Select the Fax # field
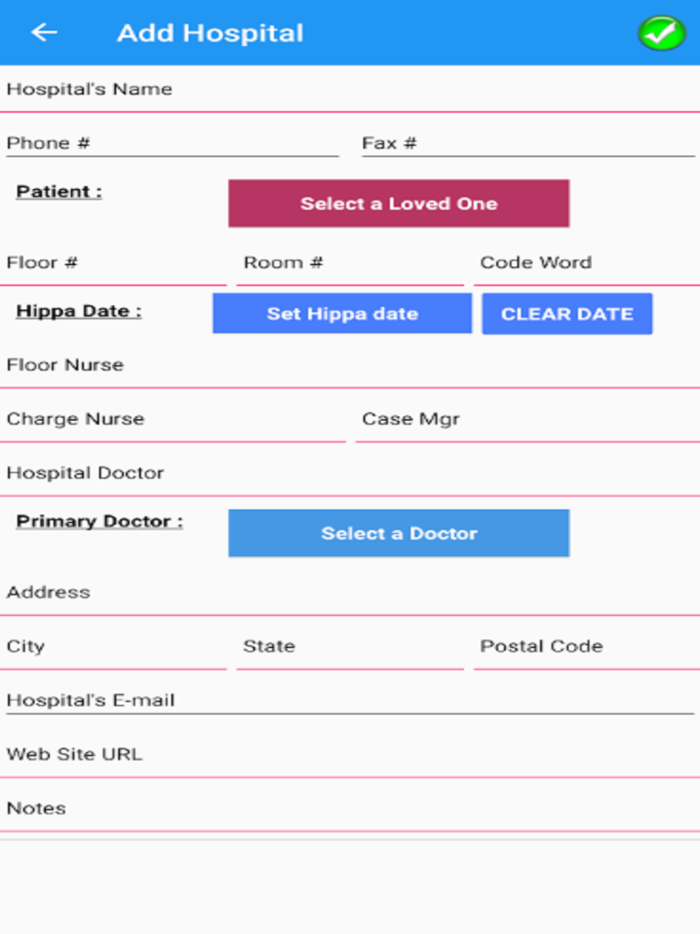 point(527,144)
